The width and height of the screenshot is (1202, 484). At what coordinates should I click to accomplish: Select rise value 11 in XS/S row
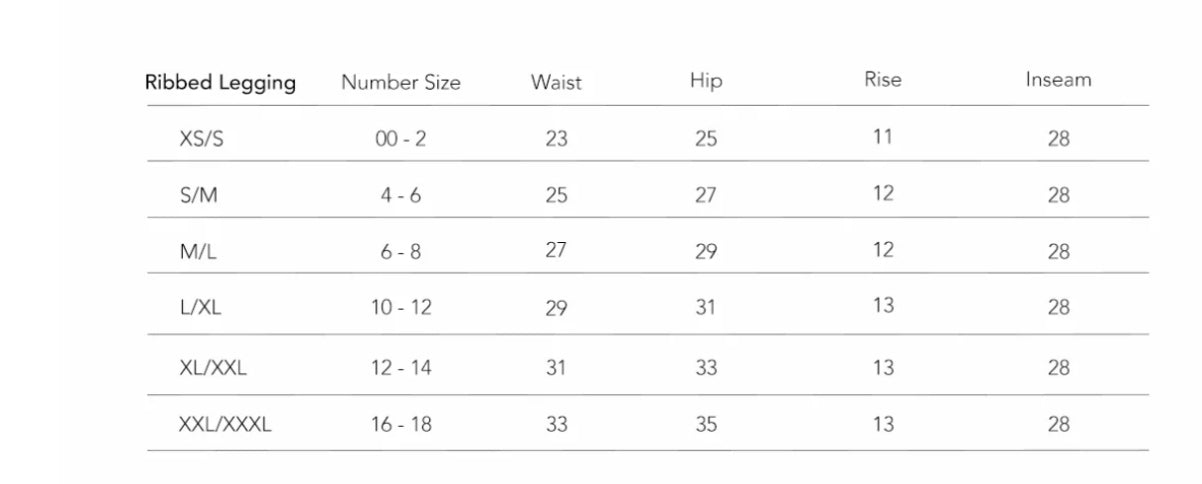click(x=882, y=136)
